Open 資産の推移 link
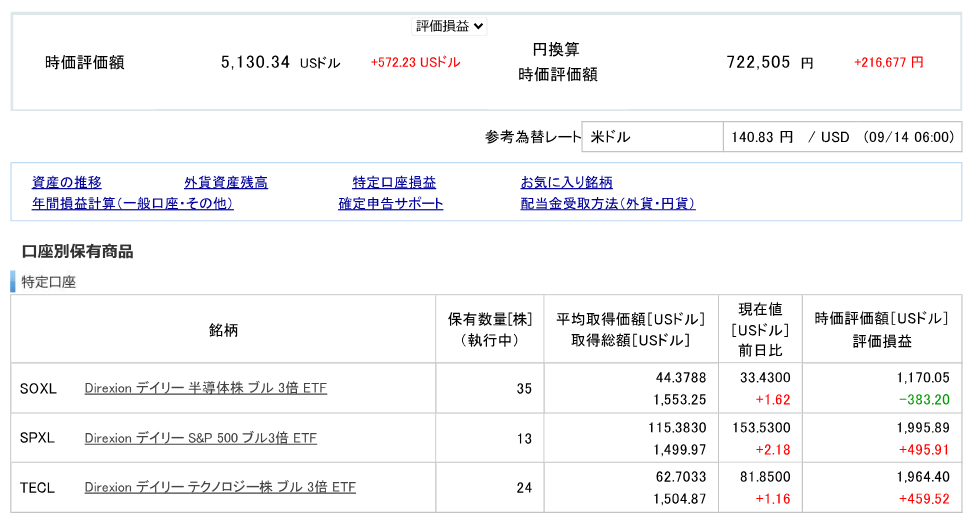 click(67, 182)
